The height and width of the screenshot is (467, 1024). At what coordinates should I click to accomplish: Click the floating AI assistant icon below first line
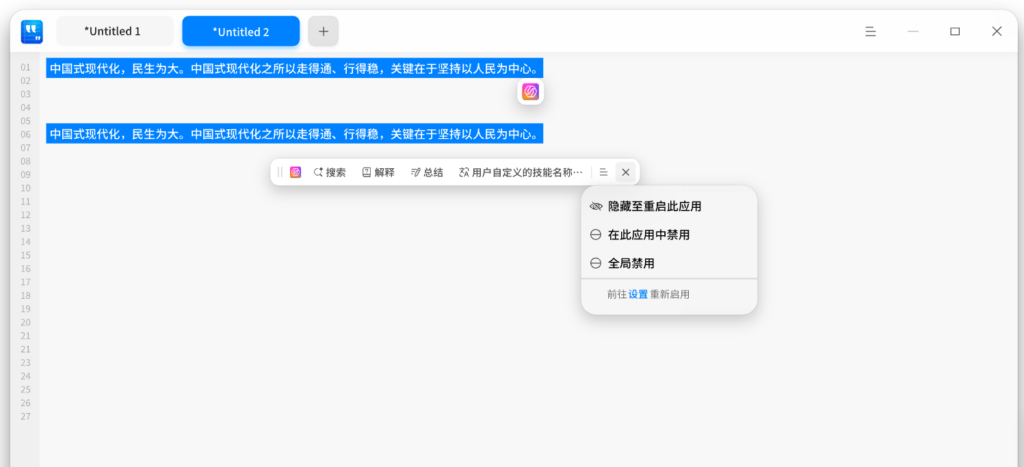[530, 92]
